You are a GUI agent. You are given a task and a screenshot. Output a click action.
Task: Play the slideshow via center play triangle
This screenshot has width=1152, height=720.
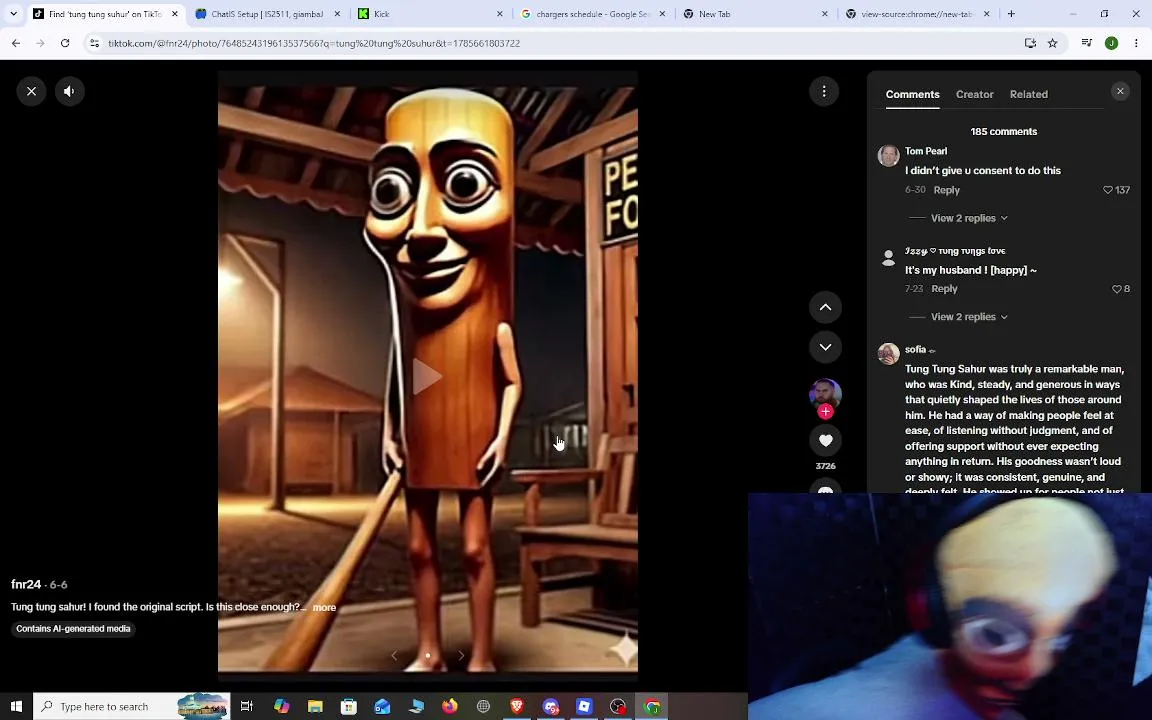427,377
